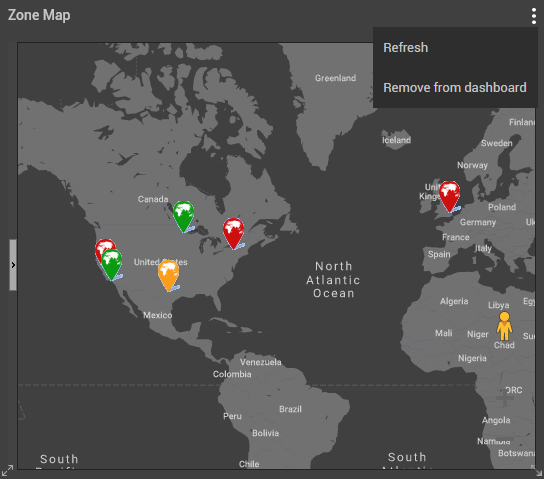544x479 pixels.
Task: Click the Italy label on the map
Action: click(x=483, y=248)
